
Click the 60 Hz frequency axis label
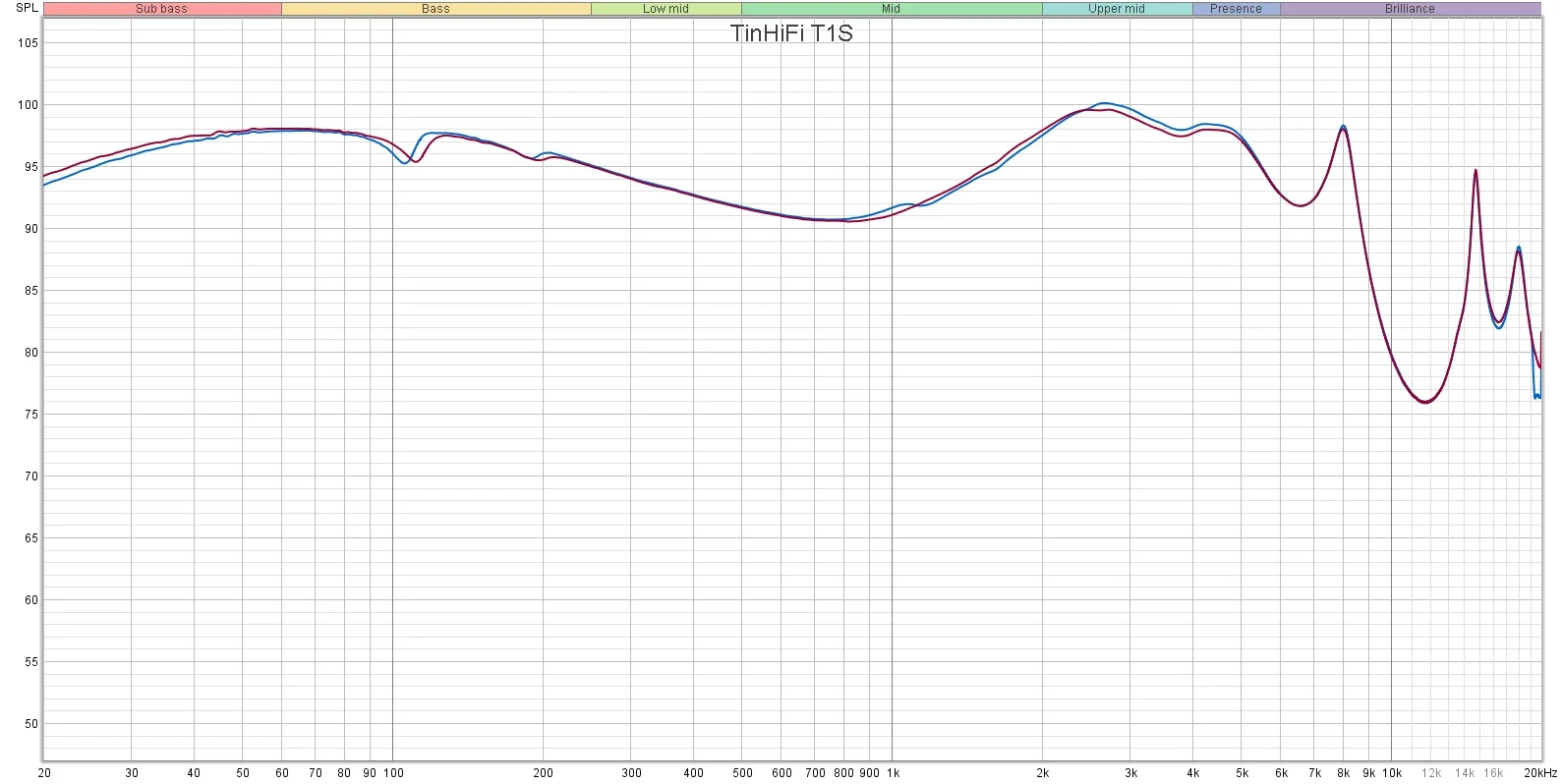click(282, 773)
